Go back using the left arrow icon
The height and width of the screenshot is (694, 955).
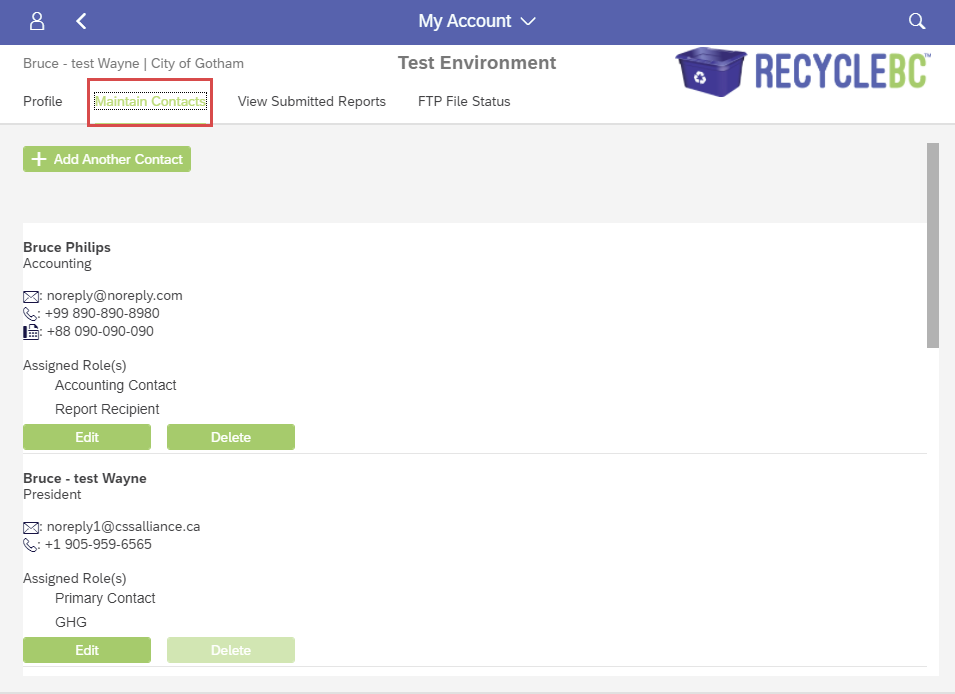81,21
